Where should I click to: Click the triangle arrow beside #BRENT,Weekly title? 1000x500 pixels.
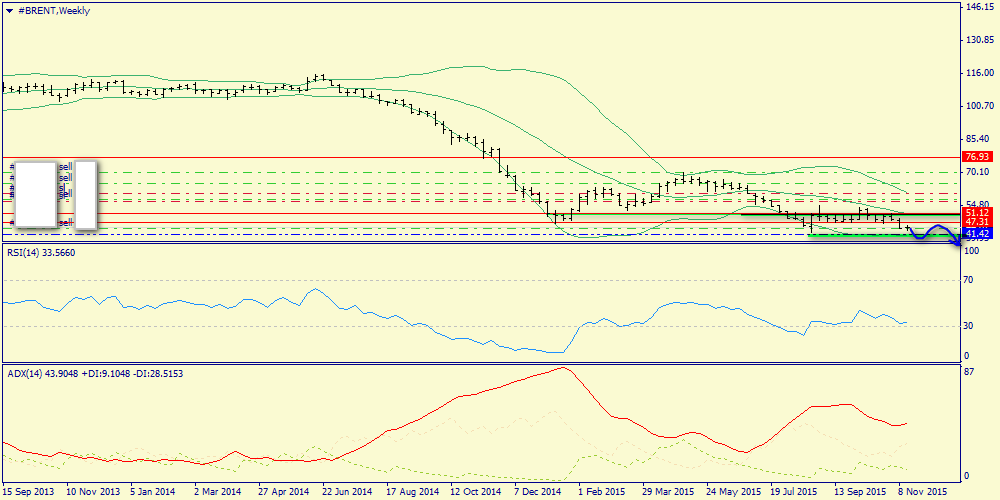[x=9, y=11]
